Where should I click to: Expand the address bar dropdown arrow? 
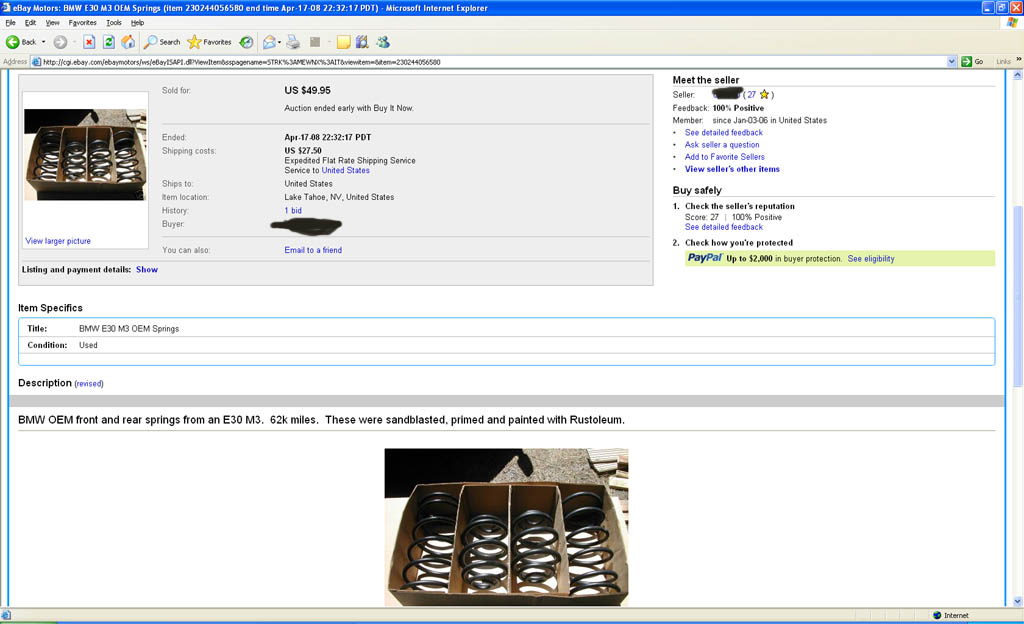[x=952, y=61]
